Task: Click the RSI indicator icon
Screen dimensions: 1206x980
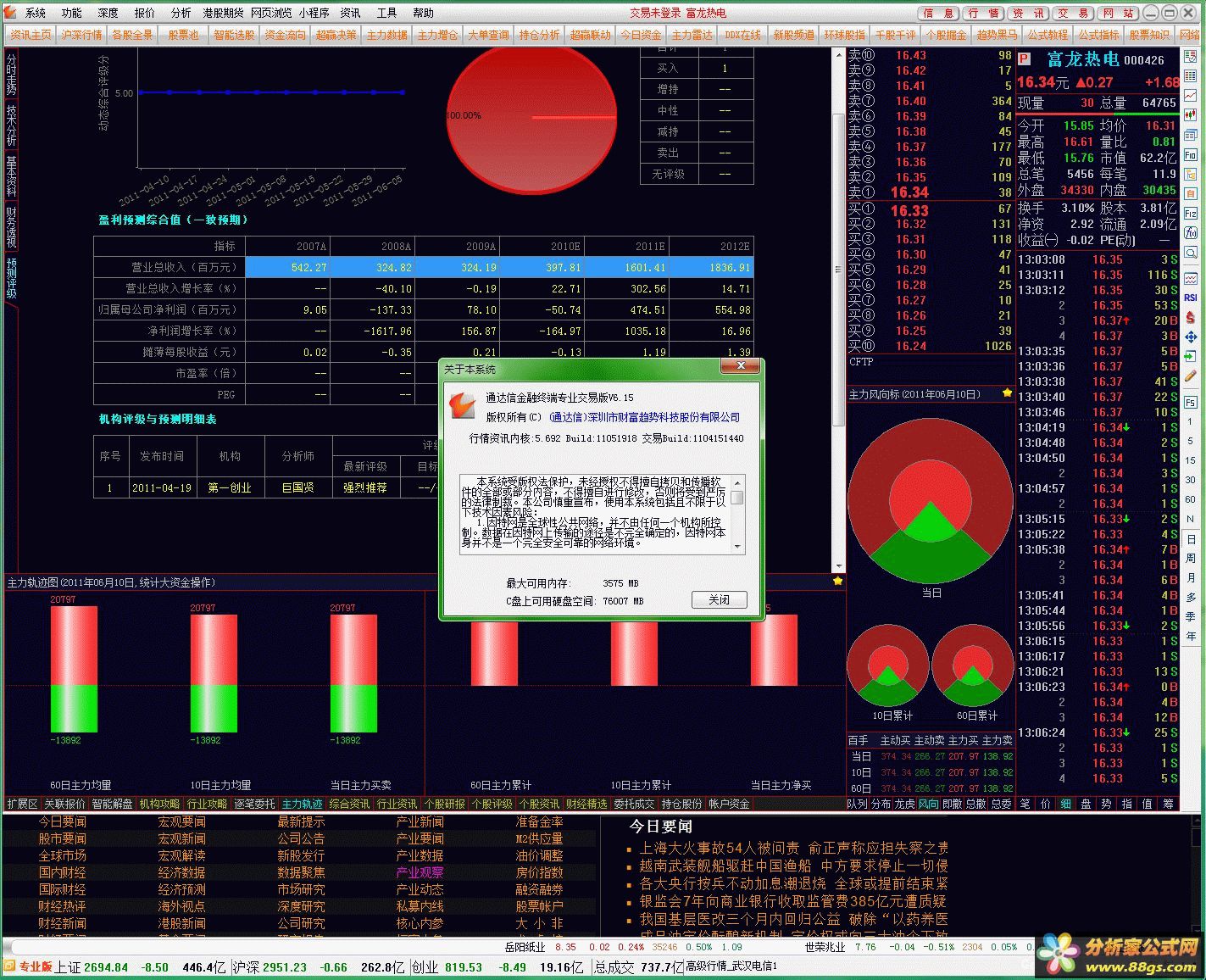Action: (1191, 298)
